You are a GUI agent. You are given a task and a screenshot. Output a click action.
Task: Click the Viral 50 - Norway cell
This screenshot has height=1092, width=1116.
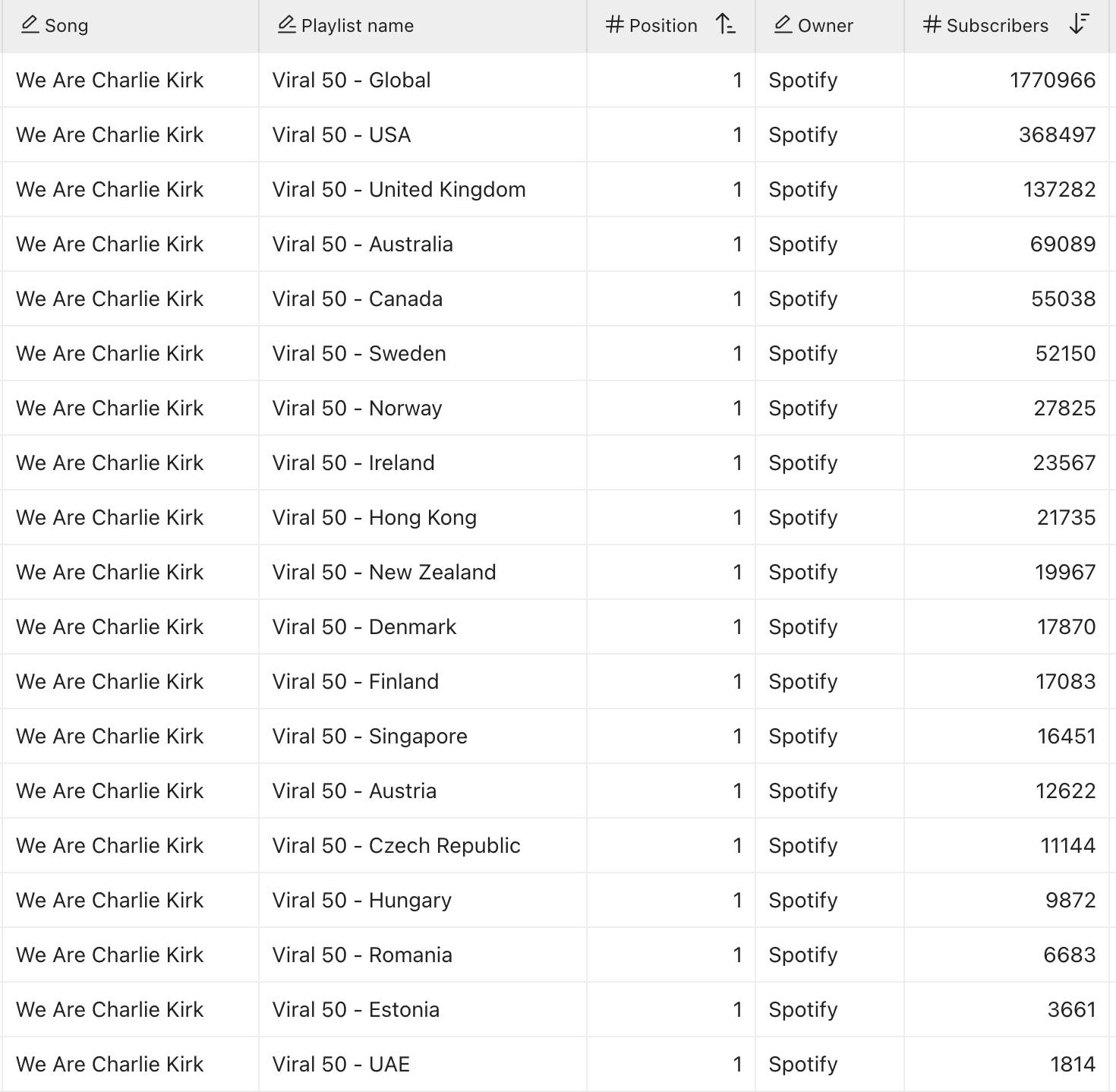point(423,408)
